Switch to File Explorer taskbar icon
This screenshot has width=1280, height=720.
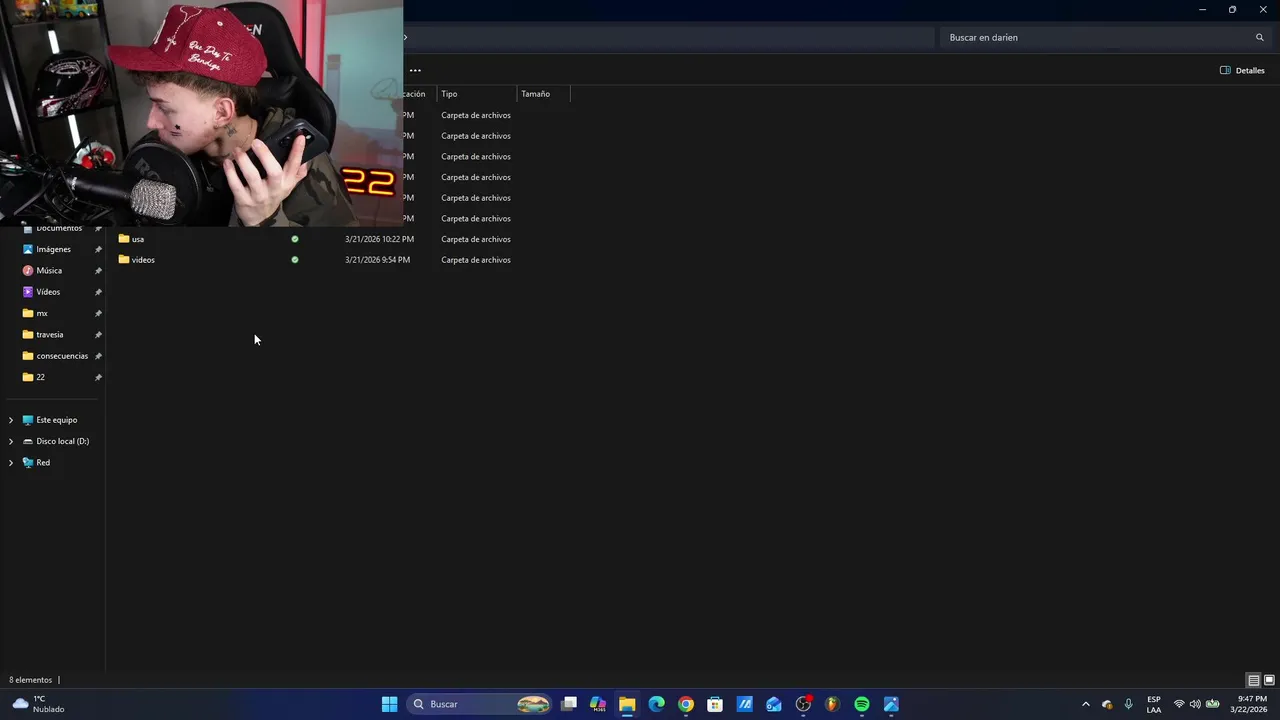(627, 704)
